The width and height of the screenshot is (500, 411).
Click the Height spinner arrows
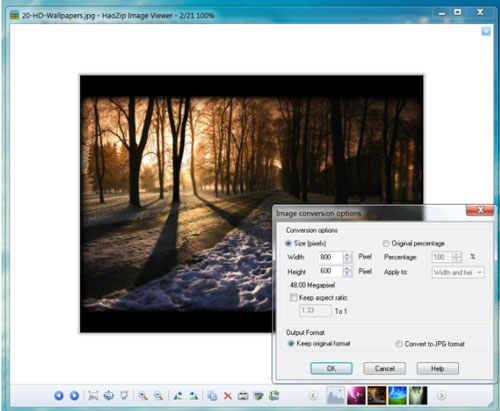pos(347,271)
